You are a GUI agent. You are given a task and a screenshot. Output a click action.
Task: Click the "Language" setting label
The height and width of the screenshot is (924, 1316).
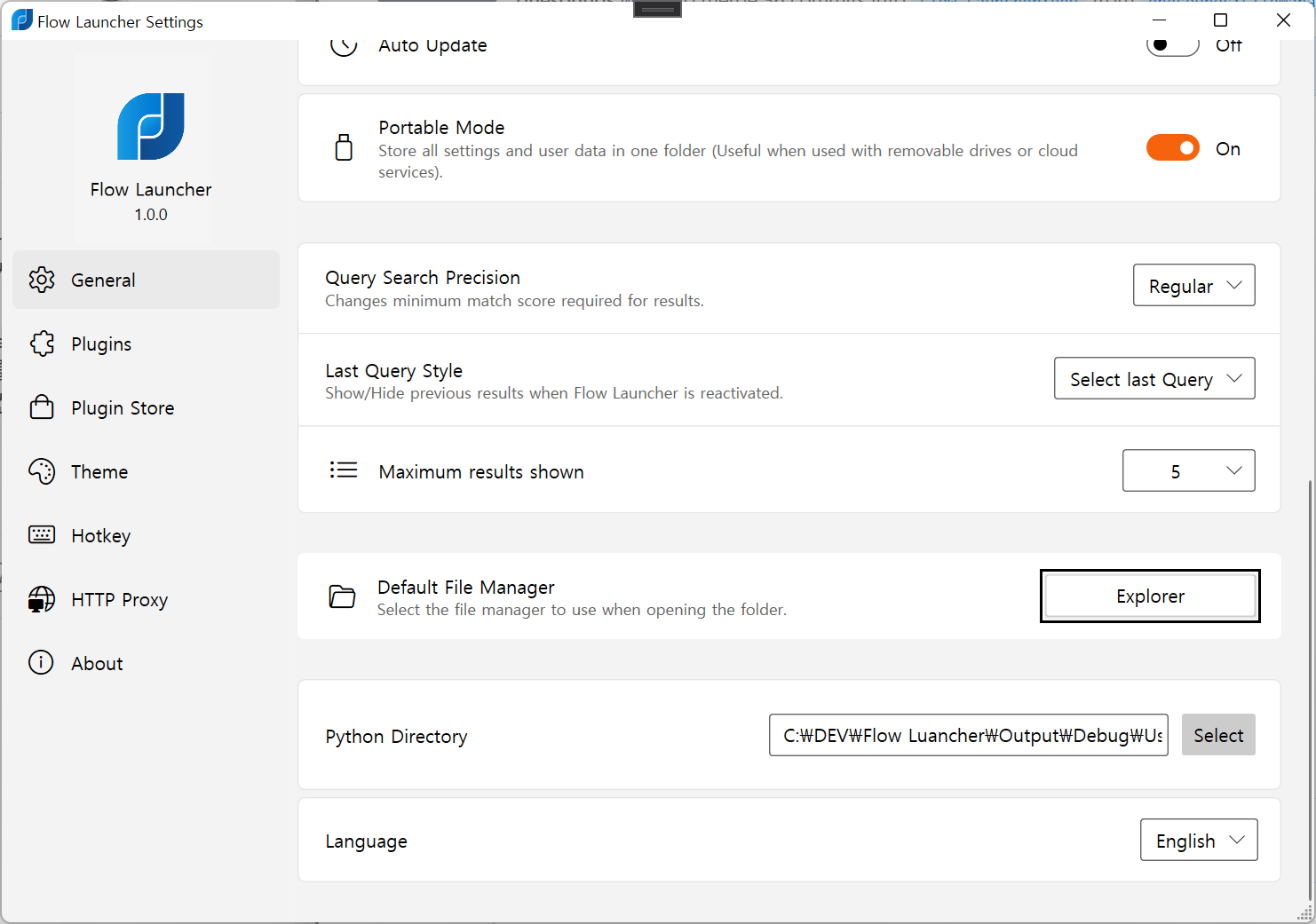(x=366, y=841)
